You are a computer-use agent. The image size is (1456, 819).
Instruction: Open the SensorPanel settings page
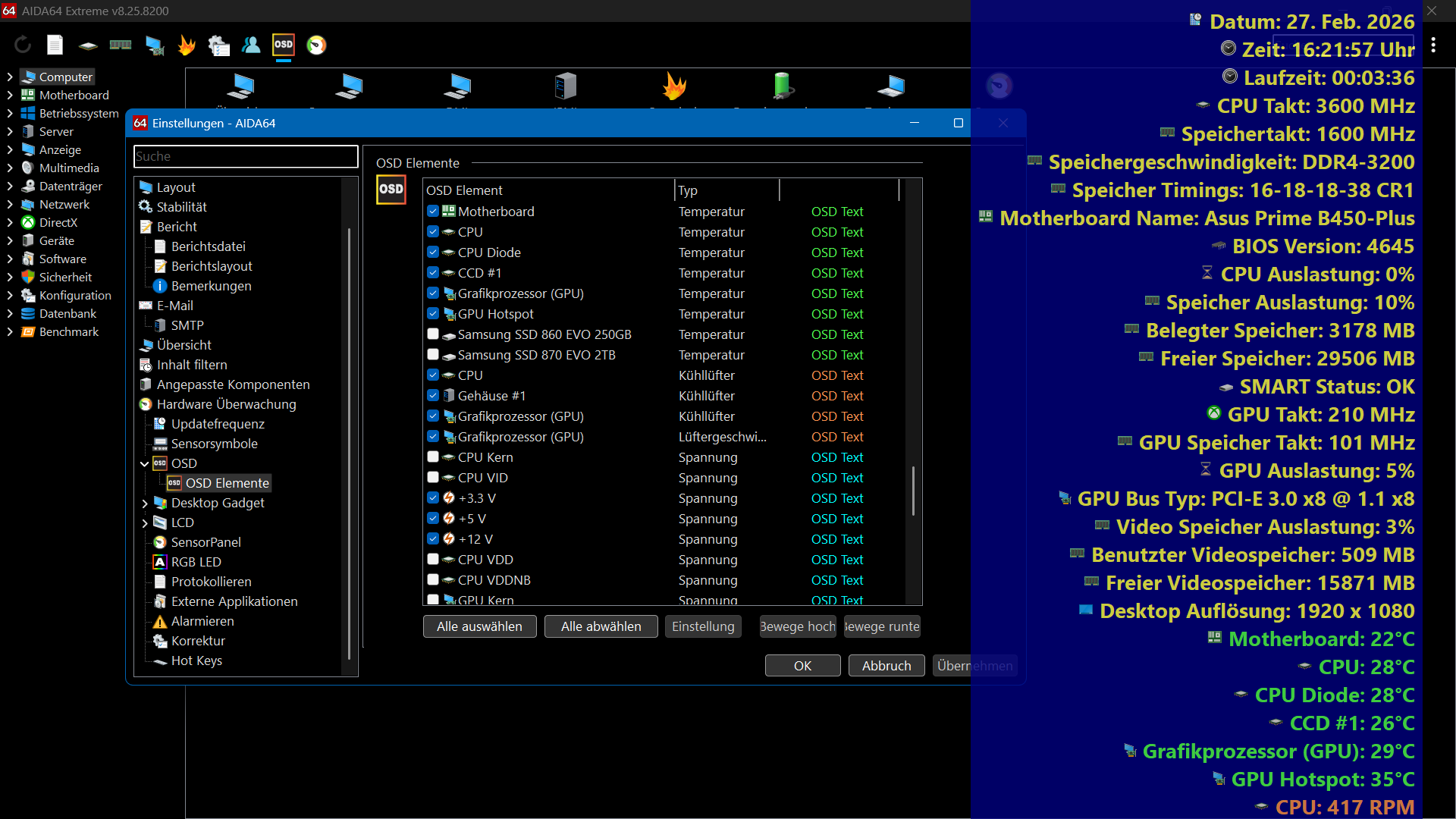coord(206,542)
